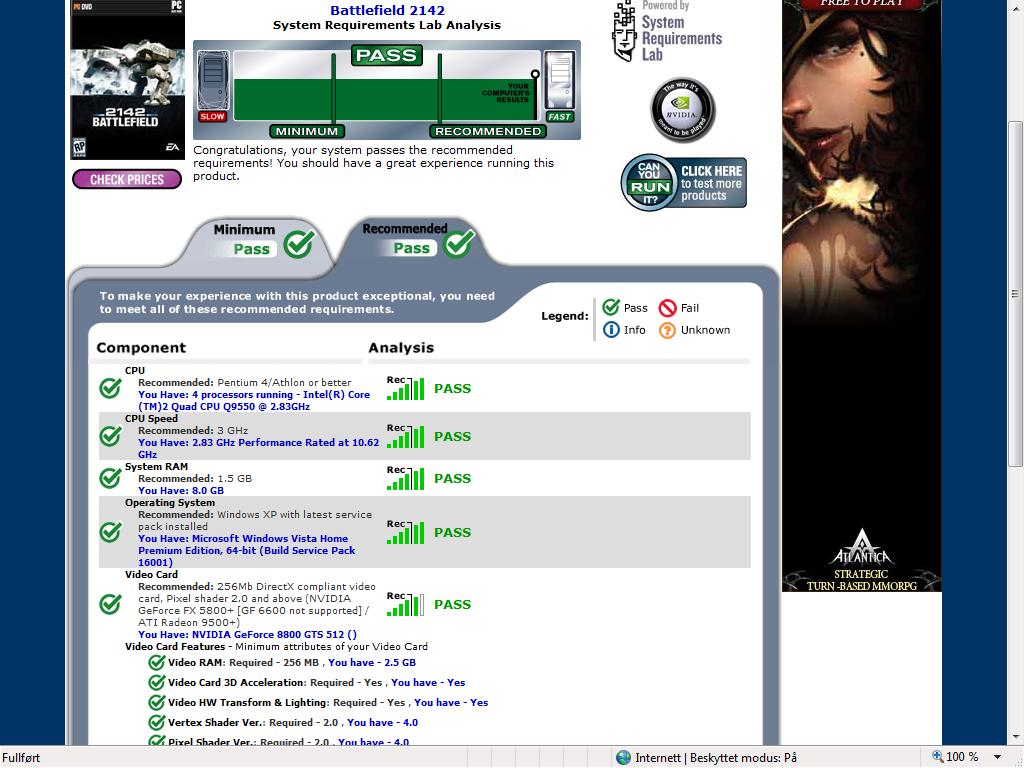Click the PASS label on performance meter

(387, 56)
